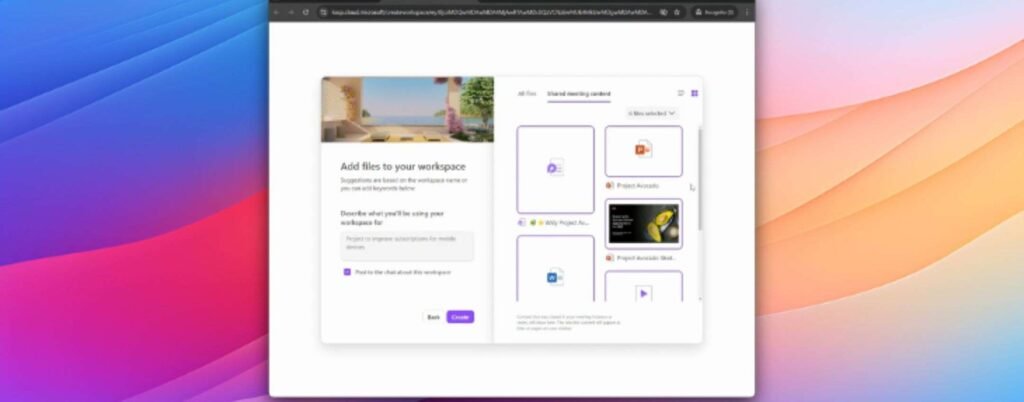Select the Word document file tile
The width and height of the screenshot is (1024, 402).
point(555,269)
